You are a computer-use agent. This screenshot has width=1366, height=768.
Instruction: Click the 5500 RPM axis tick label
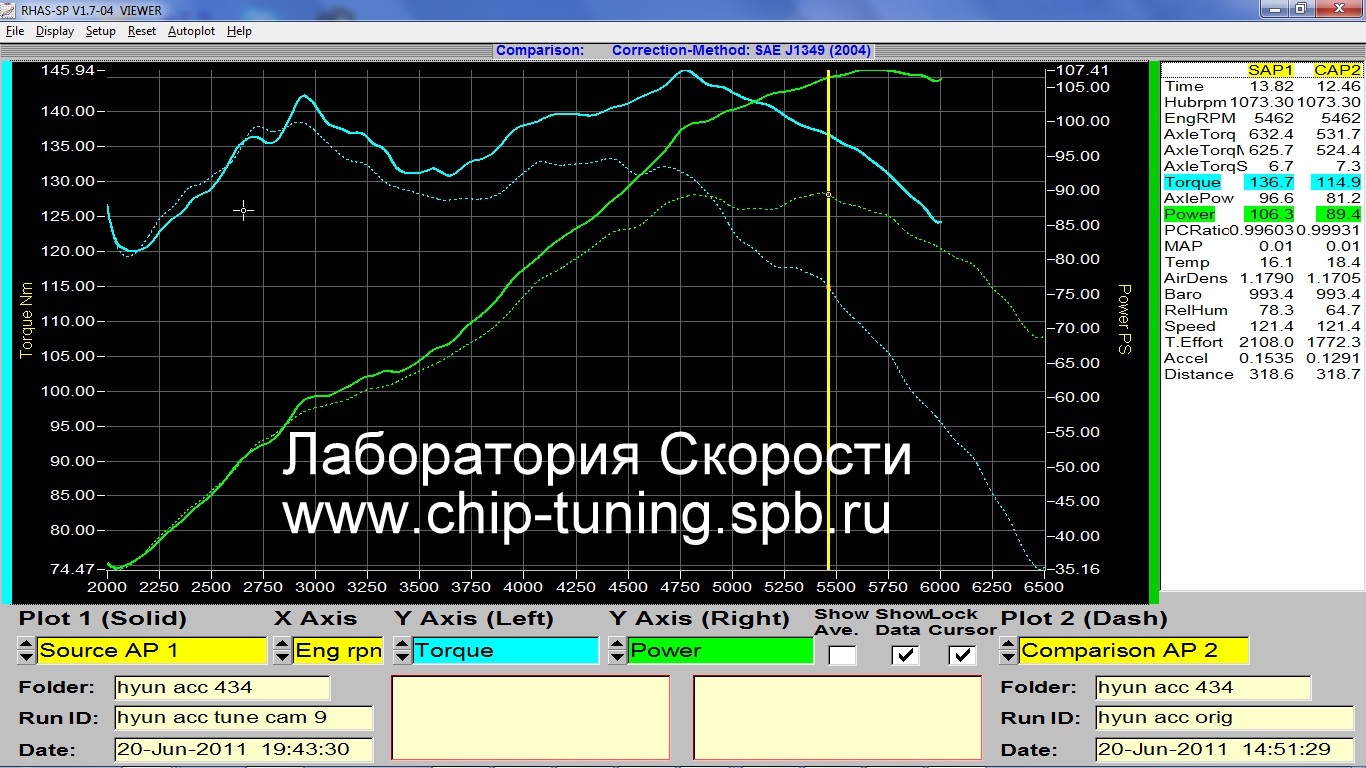(836, 587)
